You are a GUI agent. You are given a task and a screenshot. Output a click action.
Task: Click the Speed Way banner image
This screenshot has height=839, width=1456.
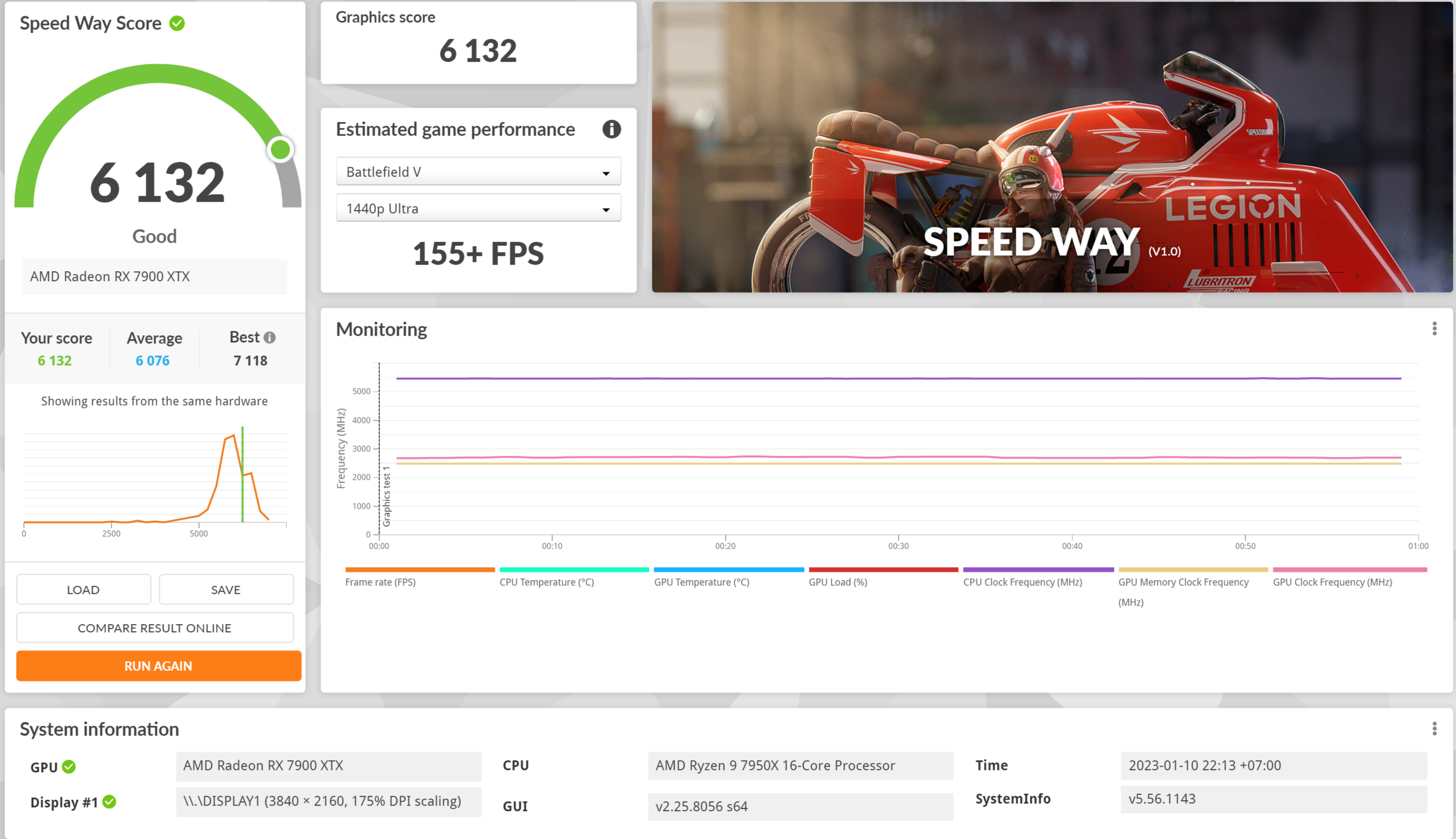tap(1052, 147)
